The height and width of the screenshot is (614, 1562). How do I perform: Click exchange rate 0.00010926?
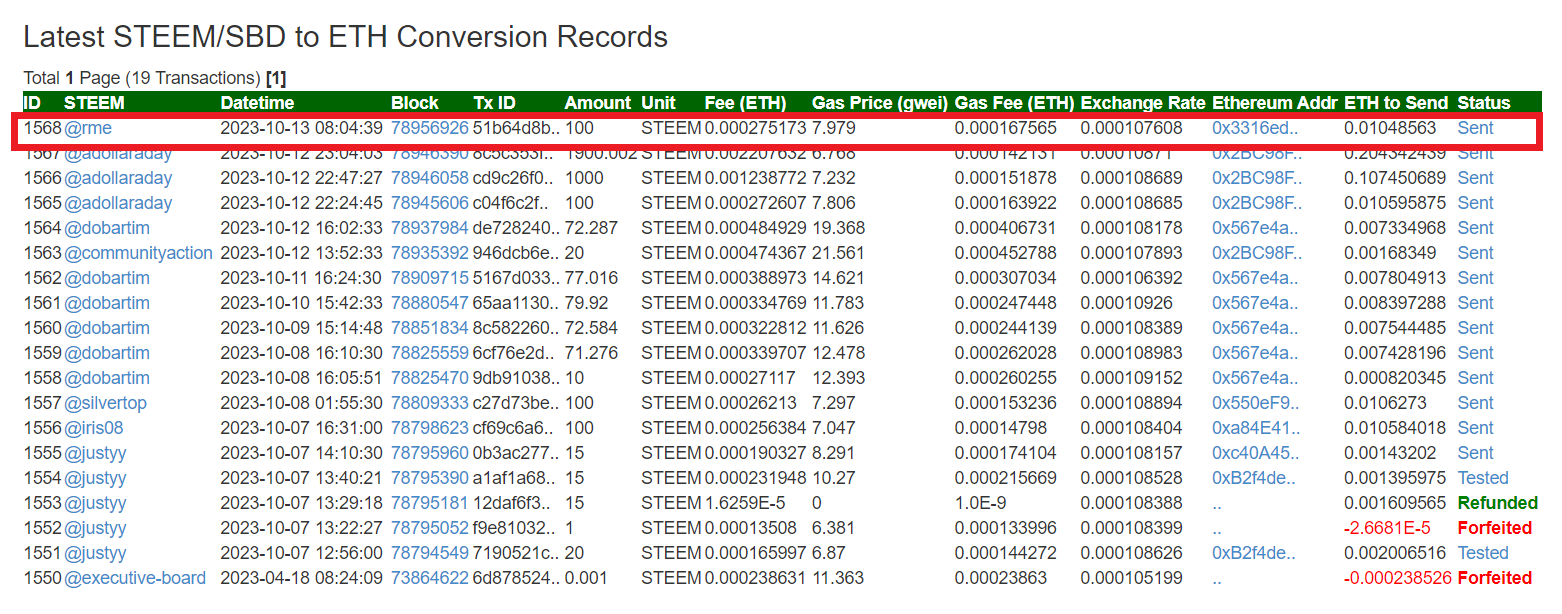coord(1126,303)
